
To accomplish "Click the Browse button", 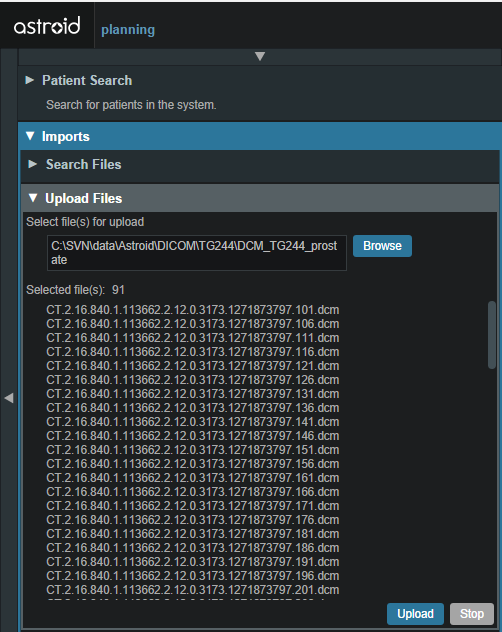I will (x=382, y=246).
